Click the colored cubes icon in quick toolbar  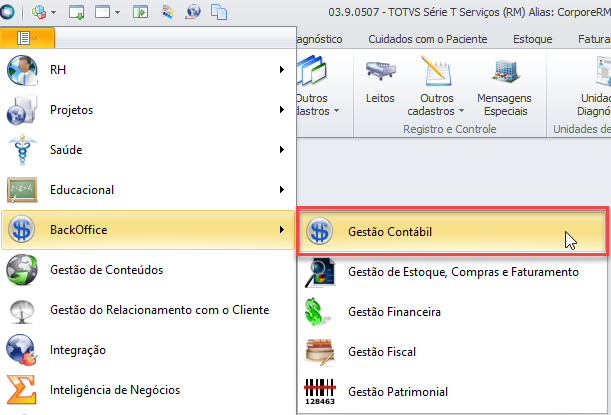[39, 12]
